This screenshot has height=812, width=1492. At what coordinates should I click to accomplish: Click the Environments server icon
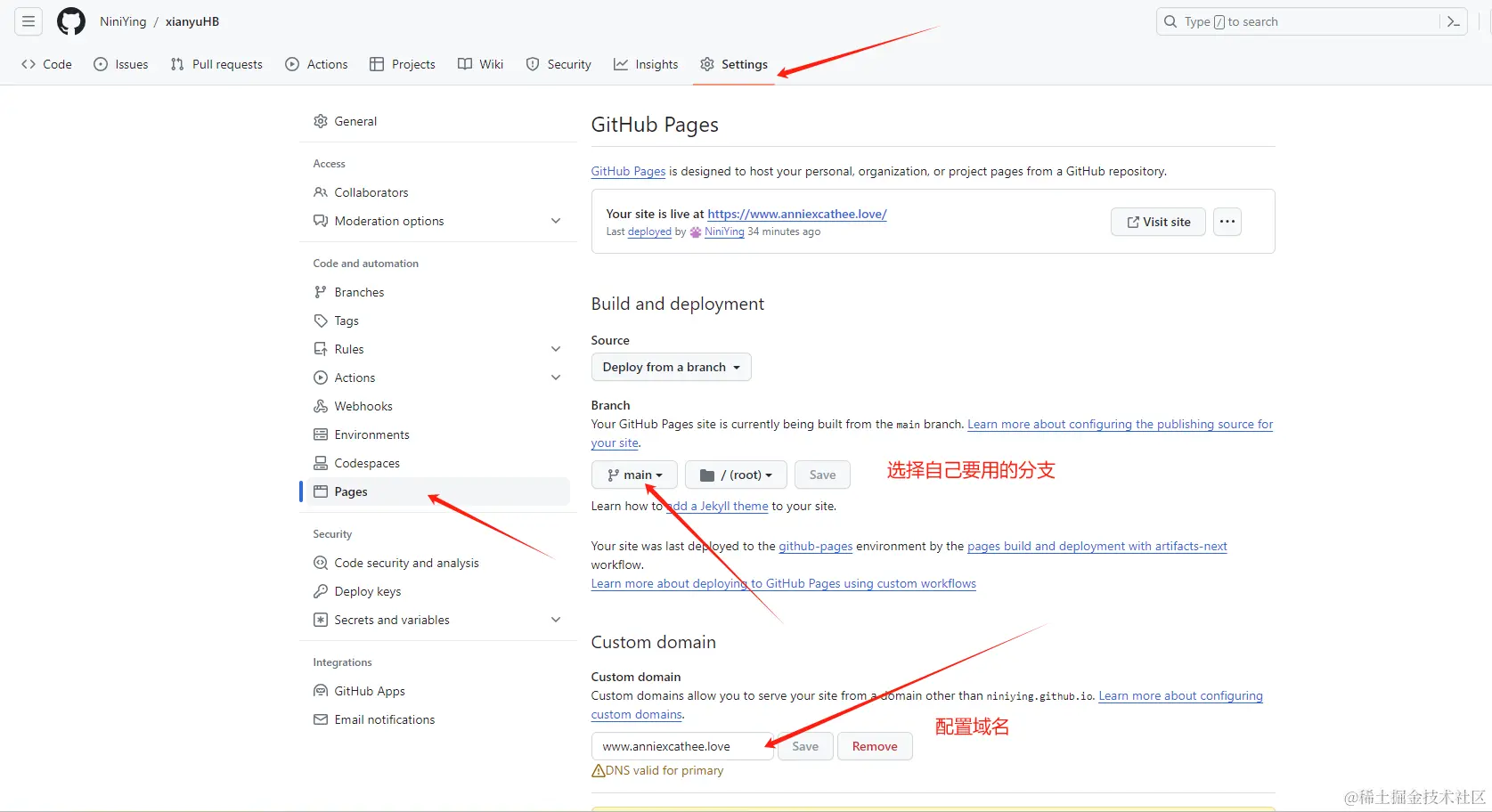(x=321, y=434)
